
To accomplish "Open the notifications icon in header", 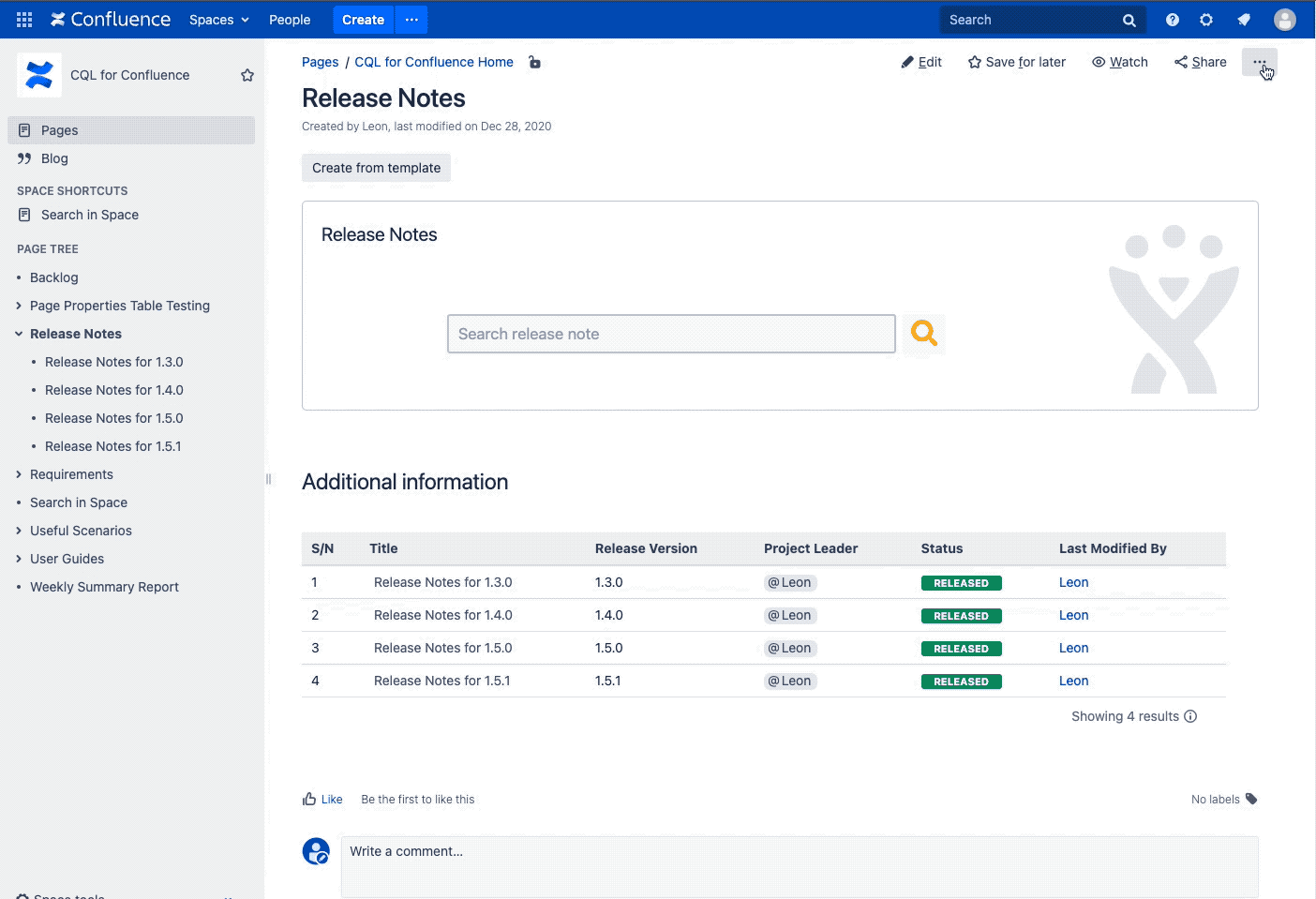I will click(1244, 20).
